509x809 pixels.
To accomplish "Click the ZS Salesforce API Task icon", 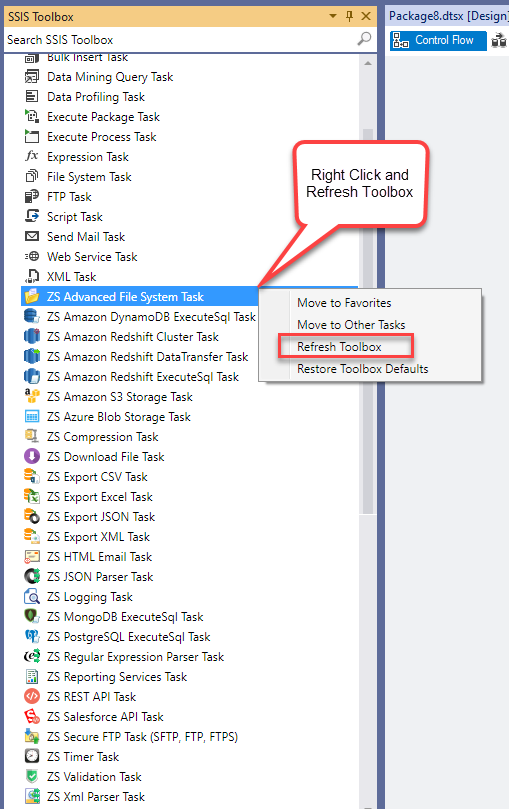I will (x=32, y=716).
